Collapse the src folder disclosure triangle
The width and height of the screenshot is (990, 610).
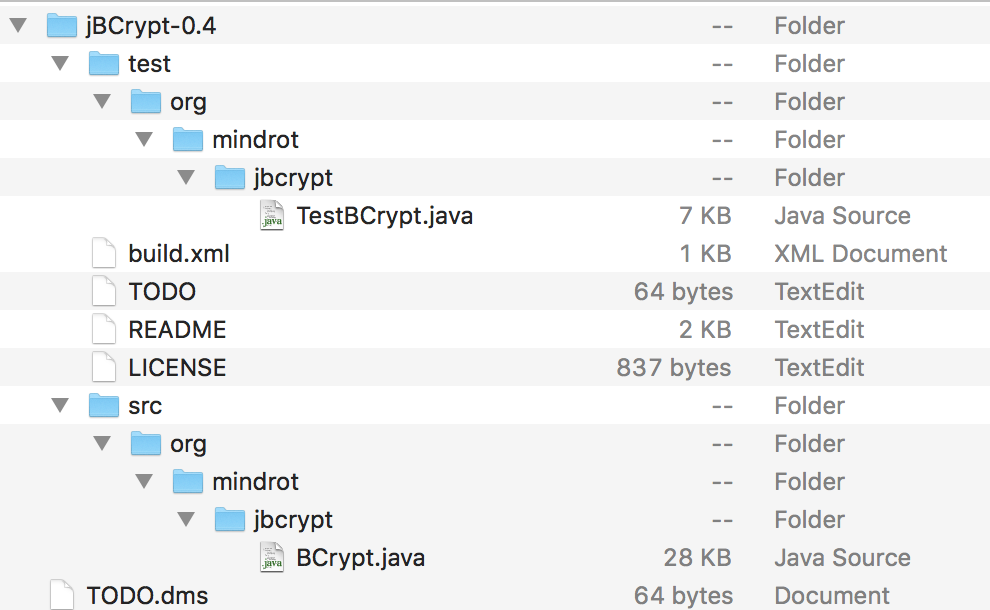point(59,406)
